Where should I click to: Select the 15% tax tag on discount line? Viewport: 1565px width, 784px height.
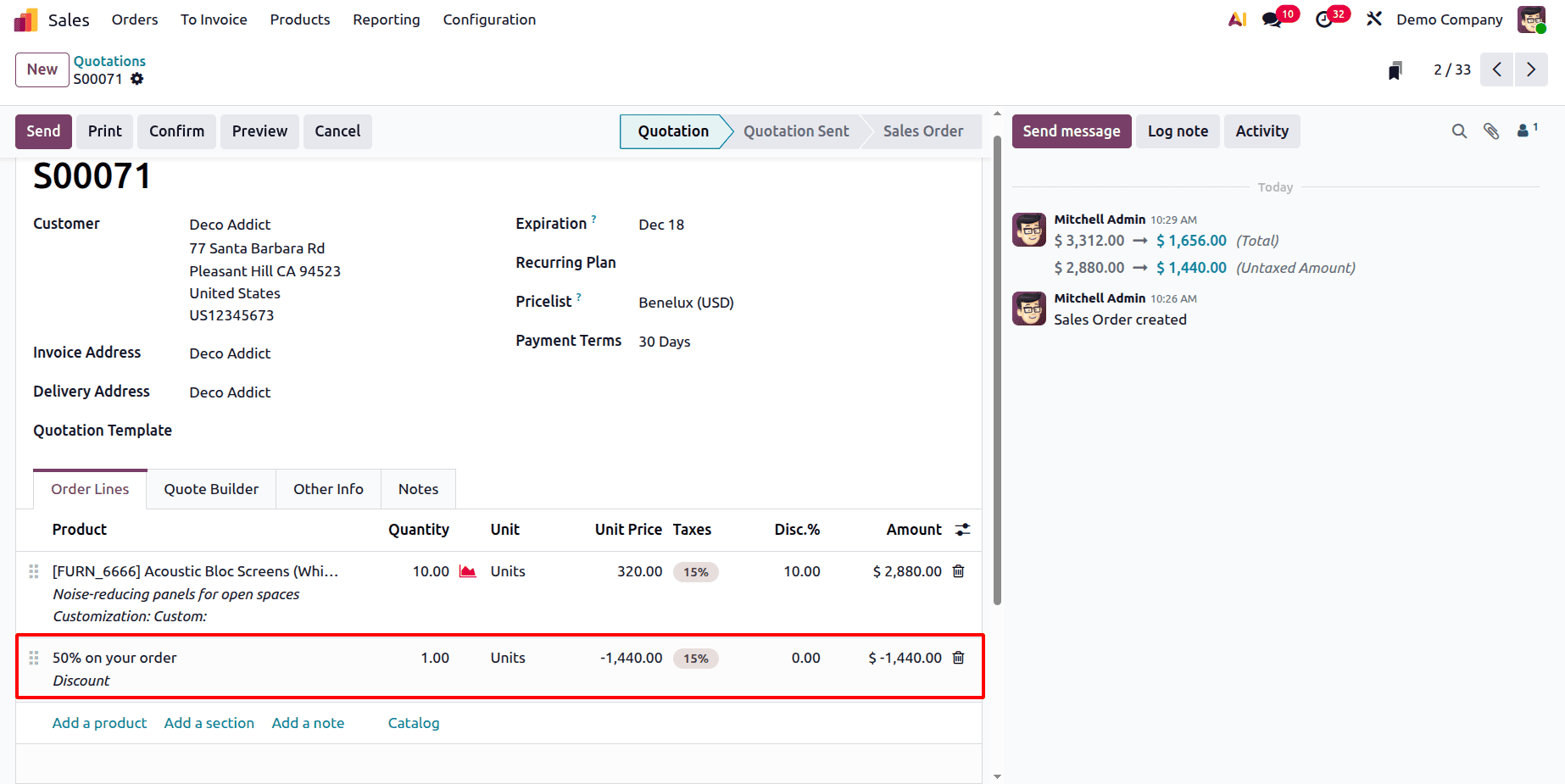(x=695, y=658)
